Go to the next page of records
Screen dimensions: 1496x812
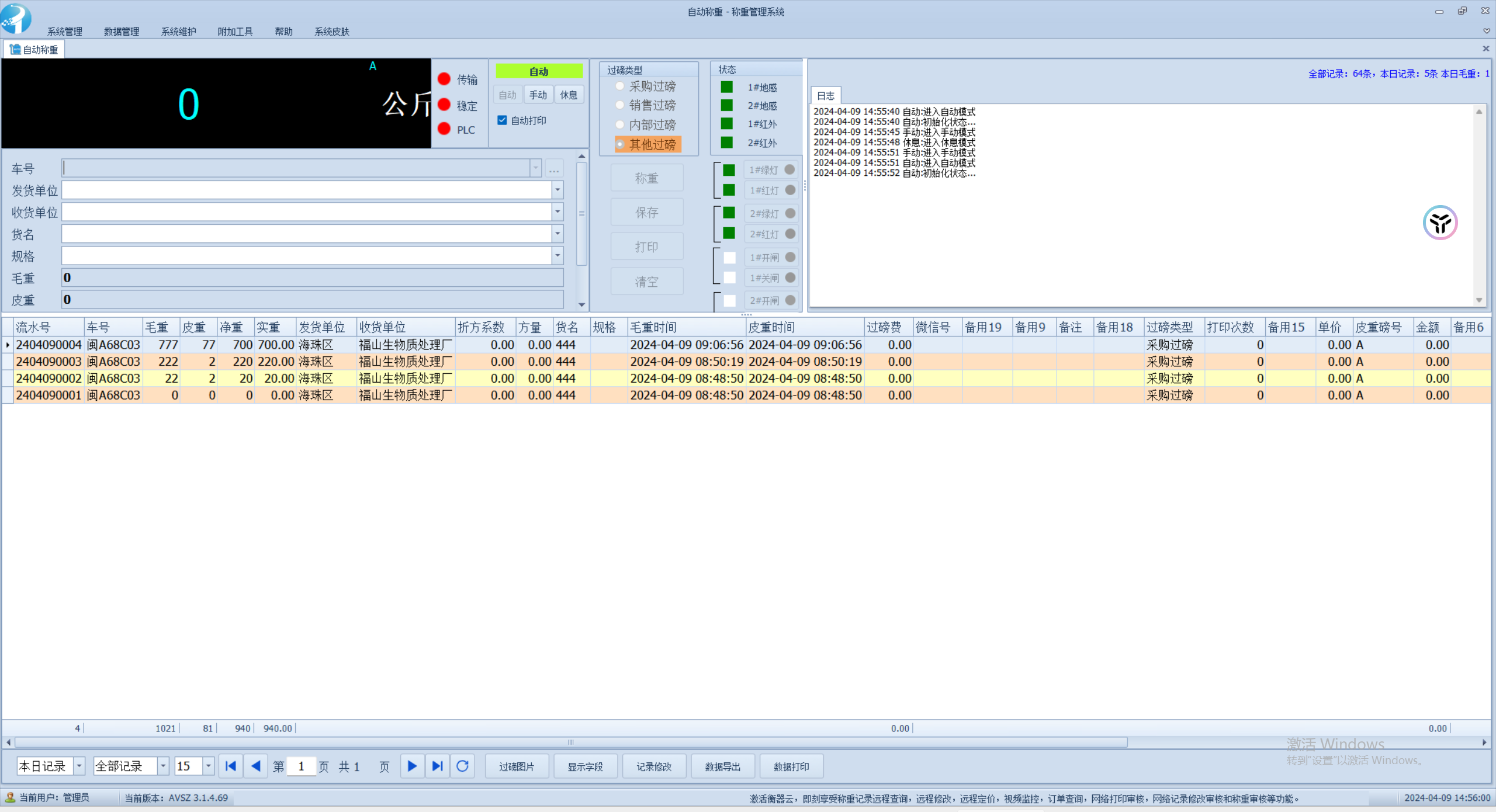coord(413,766)
